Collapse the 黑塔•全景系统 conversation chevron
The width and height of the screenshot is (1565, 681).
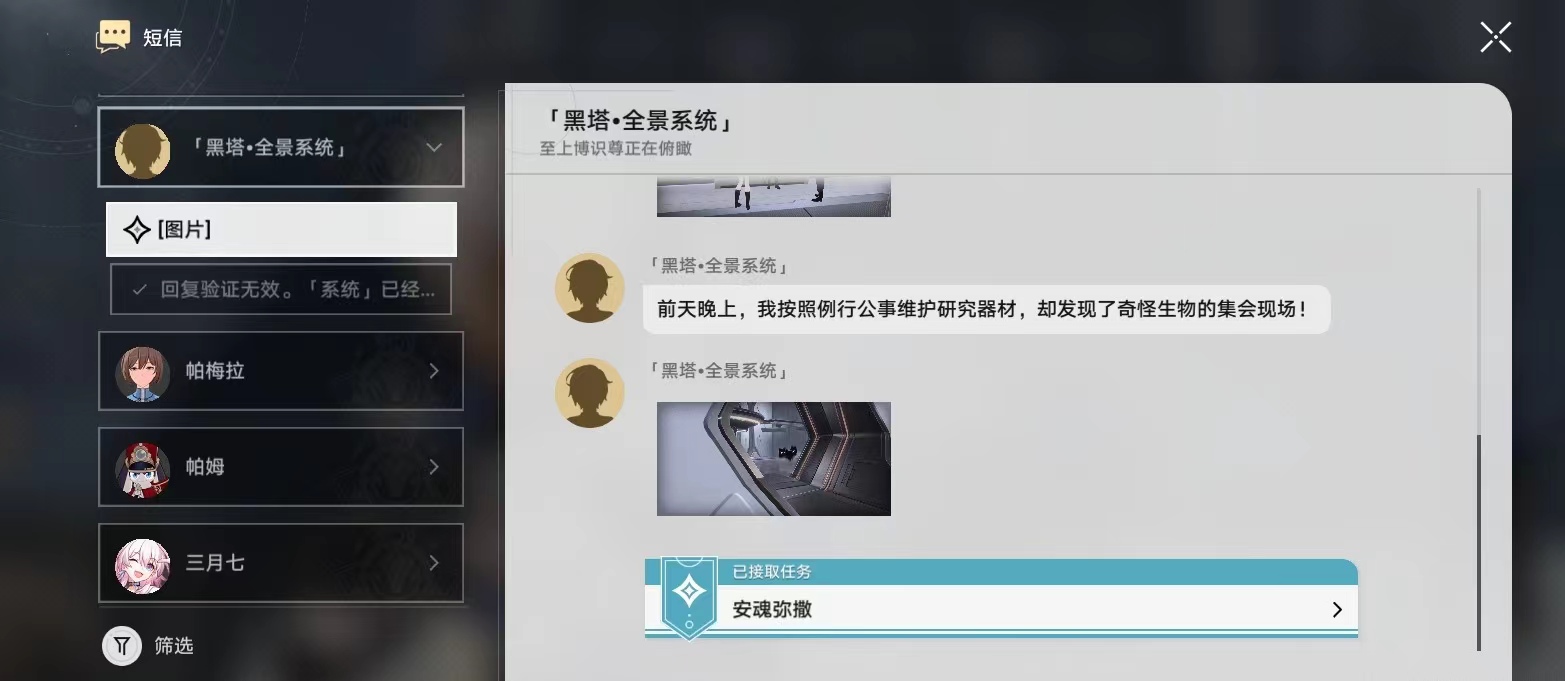[x=434, y=147]
